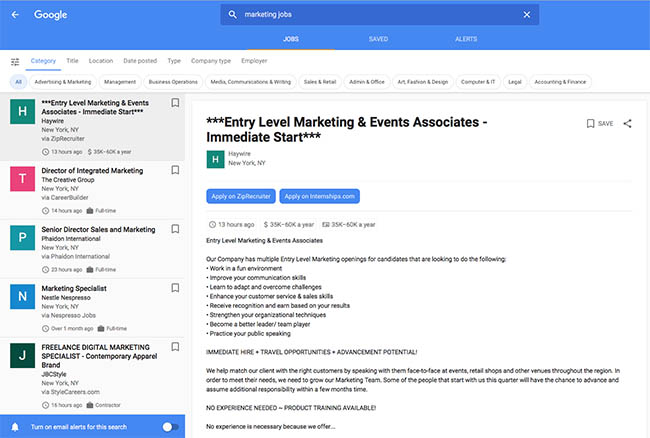The height and width of the screenshot is (438, 650).
Task: Choose the Legal category chip
Action: point(515,82)
